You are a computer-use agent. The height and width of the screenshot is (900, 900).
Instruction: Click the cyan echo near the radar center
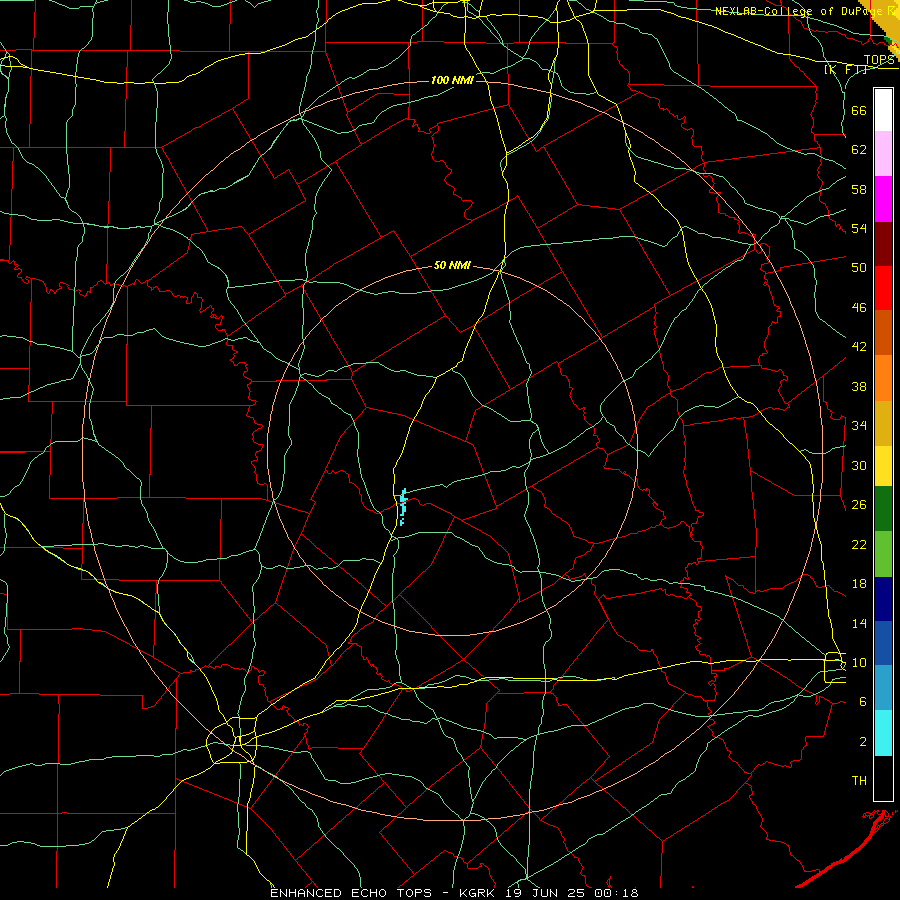pos(404,505)
